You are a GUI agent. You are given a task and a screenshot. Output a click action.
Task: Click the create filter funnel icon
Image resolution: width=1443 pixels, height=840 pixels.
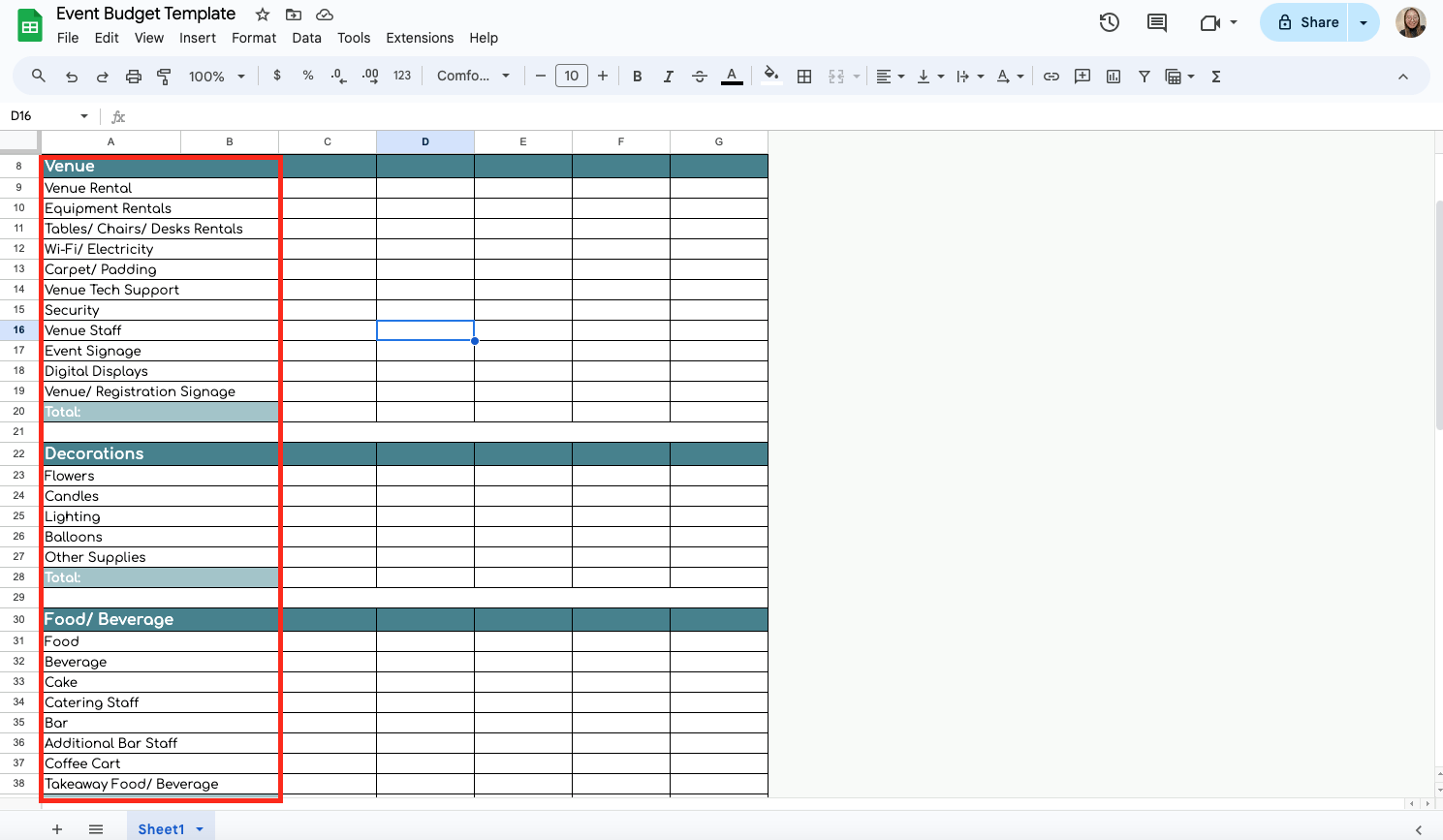pyautogui.click(x=1144, y=77)
